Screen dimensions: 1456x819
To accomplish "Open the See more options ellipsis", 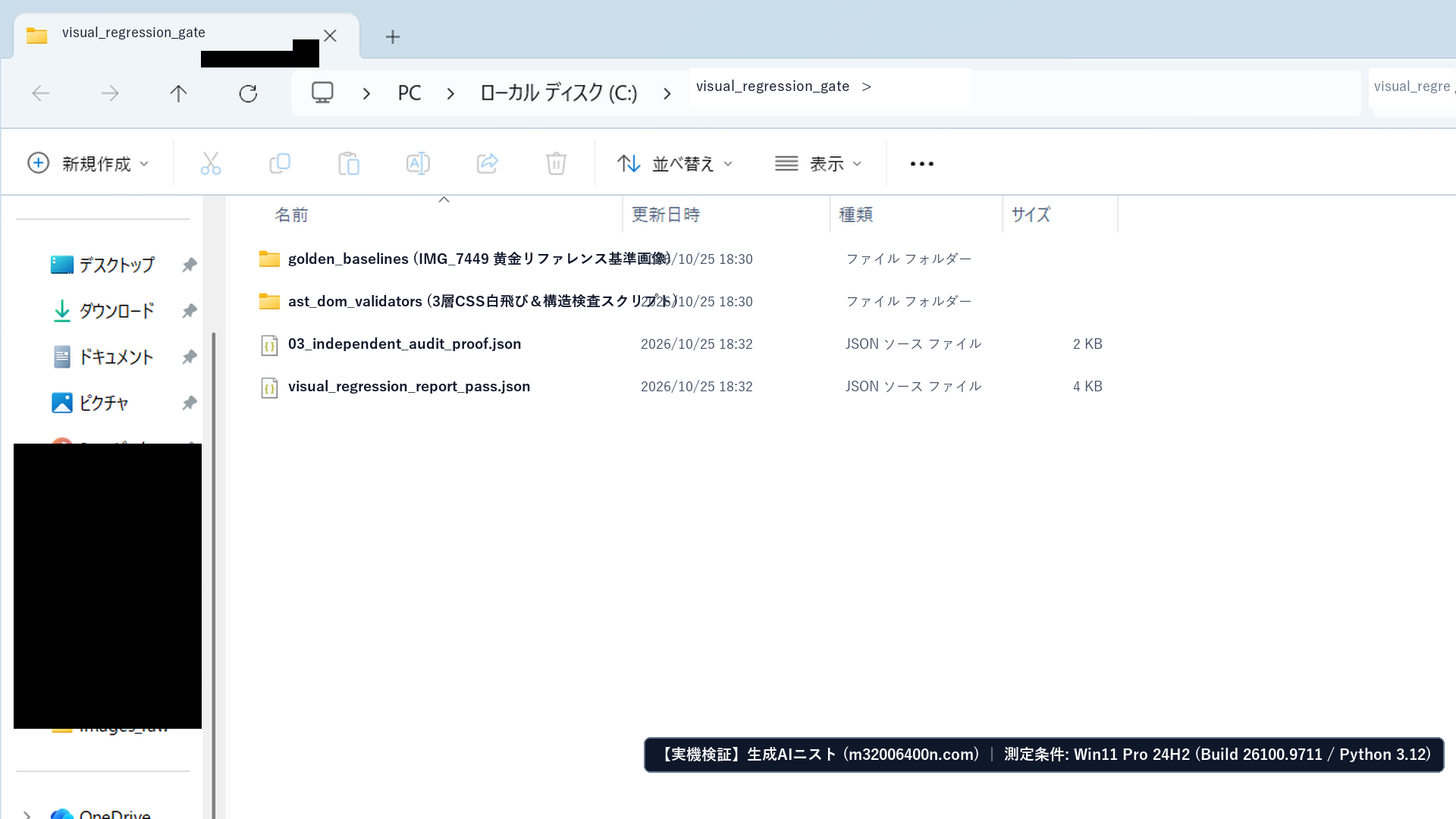I will (921, 164).
